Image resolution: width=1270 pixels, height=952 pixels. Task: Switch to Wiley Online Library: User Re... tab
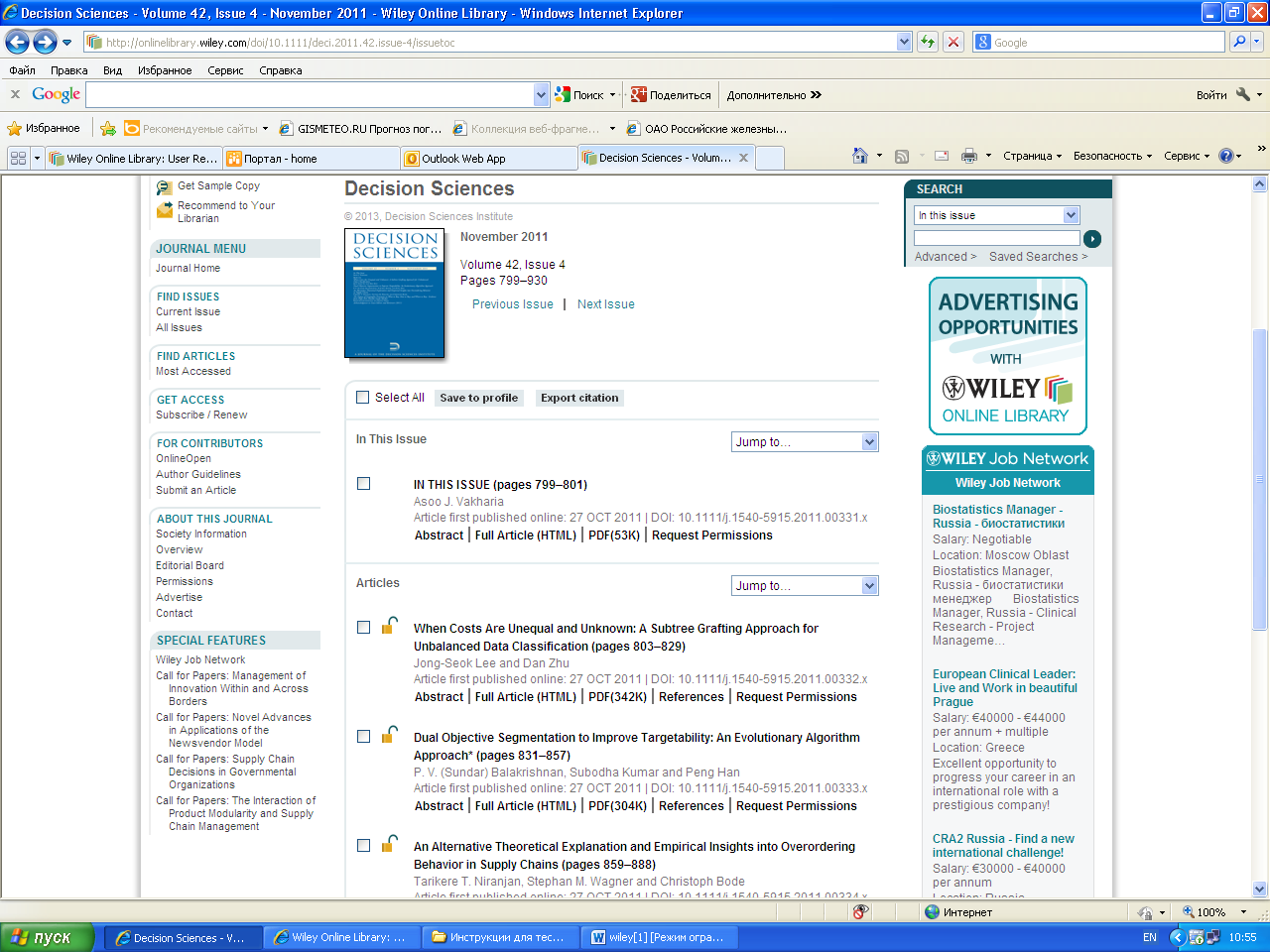(133, 158)
